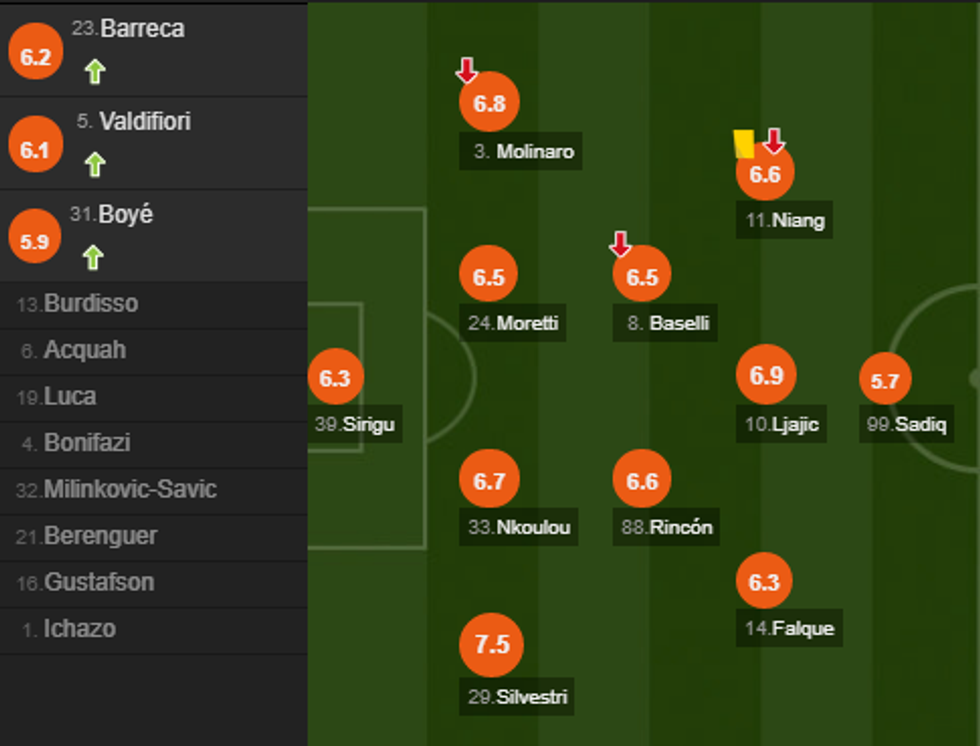Select Burdisso in the substitutes list
This screenshot has width=980, height=746.
click(90, 304)
